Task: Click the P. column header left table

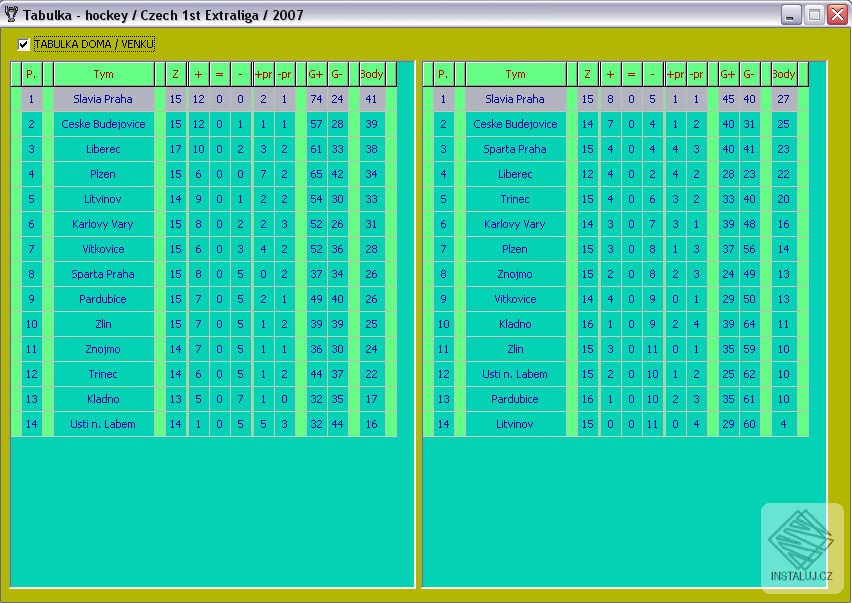Action: click(30, 74)
